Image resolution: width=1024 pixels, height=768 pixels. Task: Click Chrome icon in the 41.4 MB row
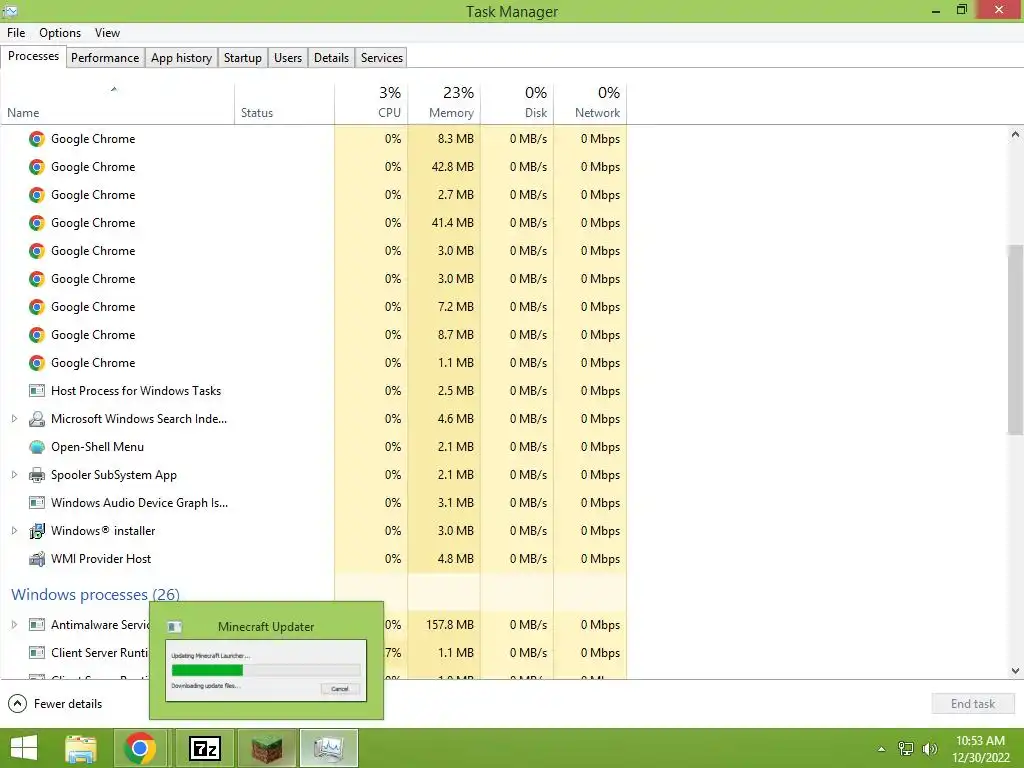click(x=37, y=223)
